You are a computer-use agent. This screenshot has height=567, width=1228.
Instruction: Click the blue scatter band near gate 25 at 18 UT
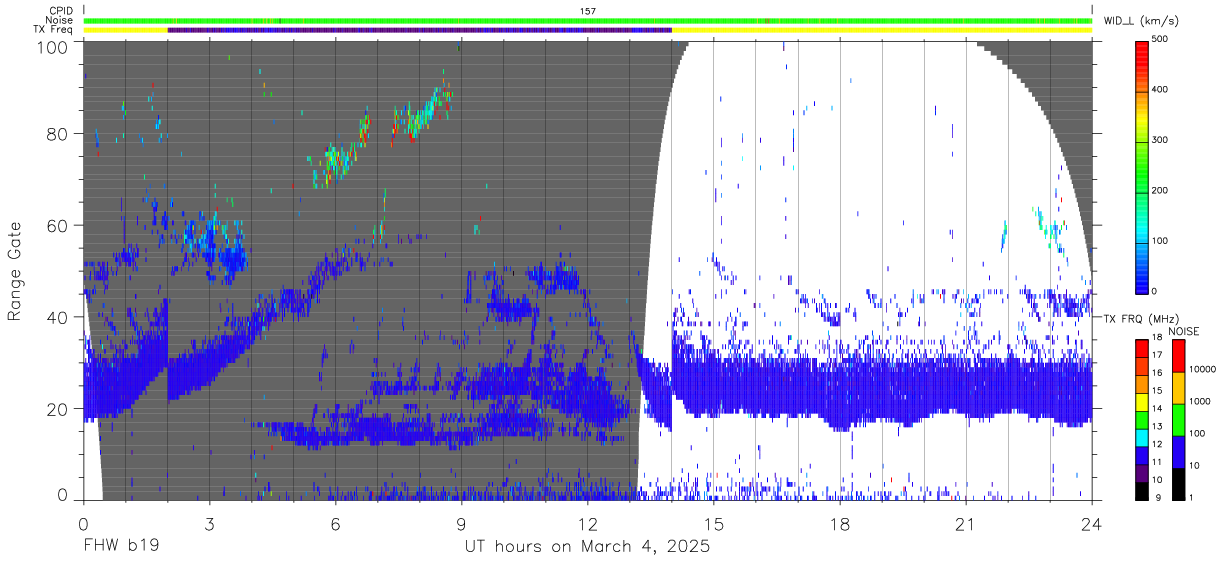pos(840,392)
